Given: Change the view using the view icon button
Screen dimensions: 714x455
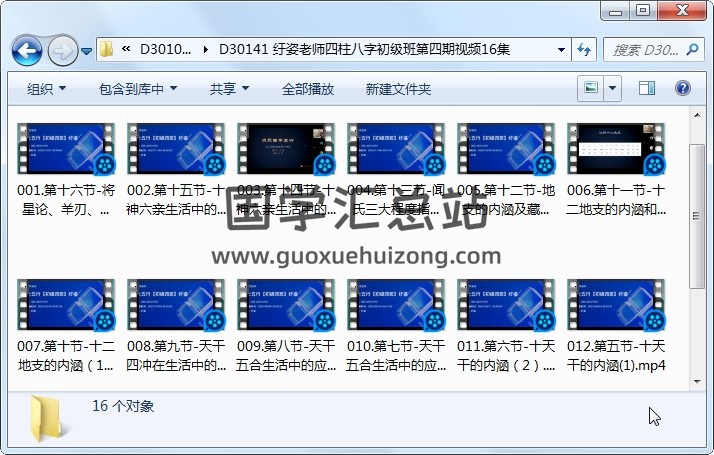Looking at the screenshot, I should coord(591,88).
